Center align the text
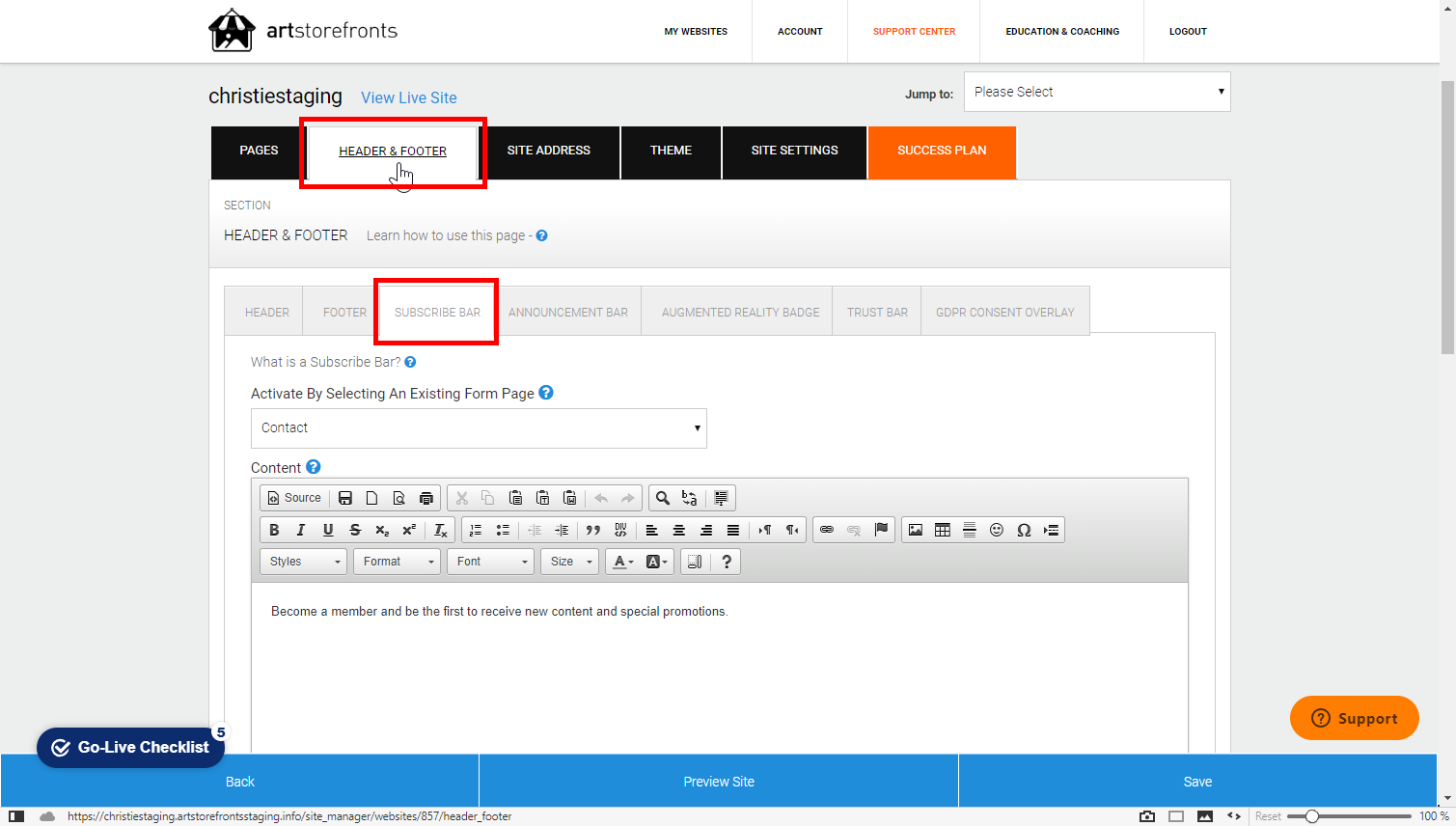 click(x=679, y=530)
